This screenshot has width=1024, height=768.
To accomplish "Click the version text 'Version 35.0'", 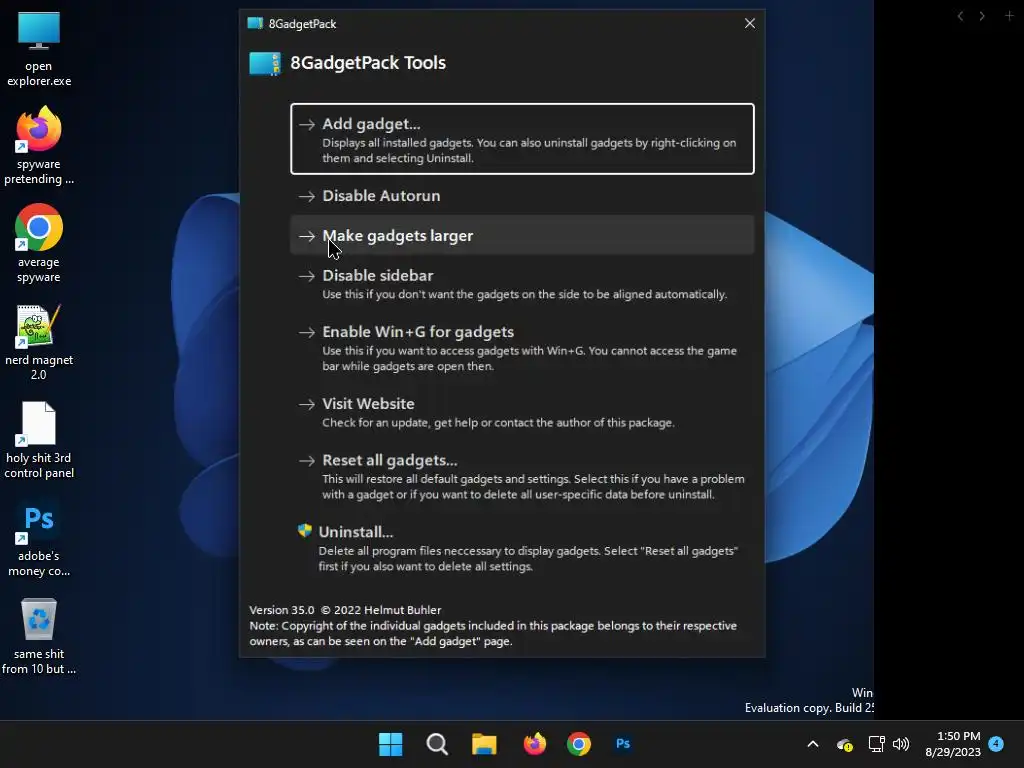I will click(281, 610).
